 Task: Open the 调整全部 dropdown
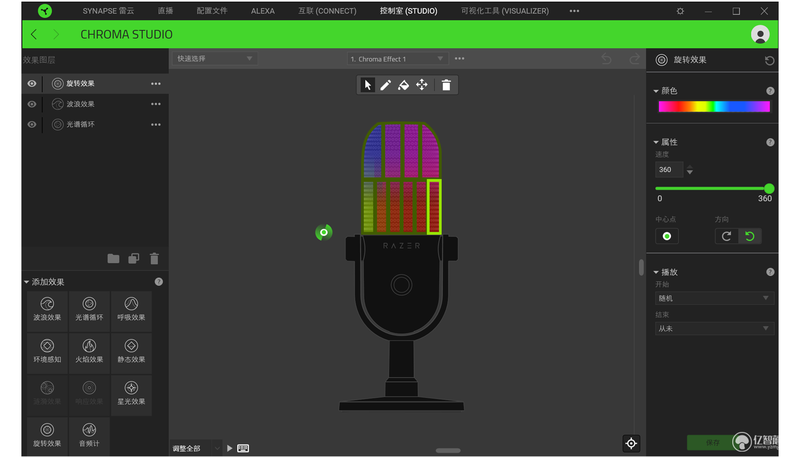click(x=196, y=448)
